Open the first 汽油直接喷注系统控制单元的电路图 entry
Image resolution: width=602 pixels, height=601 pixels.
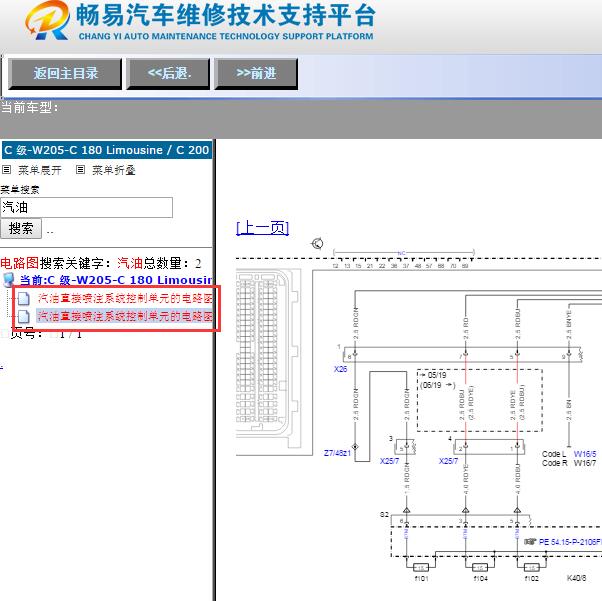(125, 298)
